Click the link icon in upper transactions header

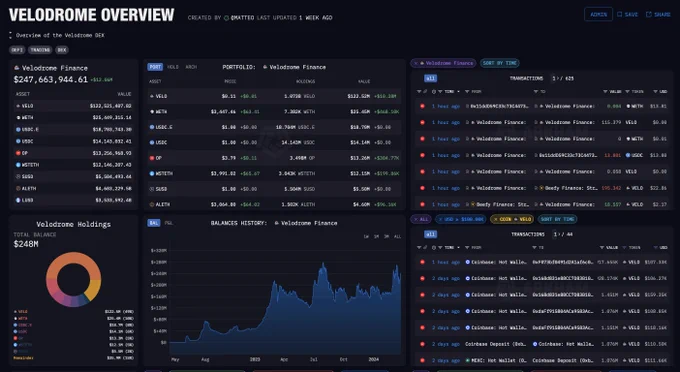tap(425, 92)
